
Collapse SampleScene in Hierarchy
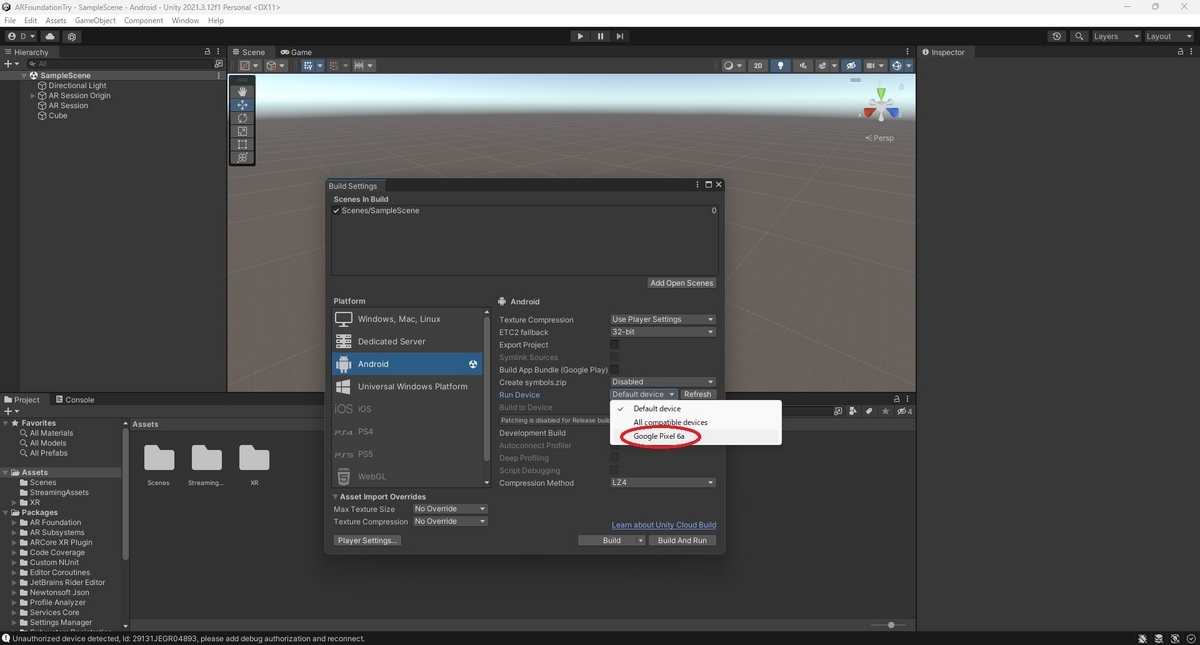24,76
